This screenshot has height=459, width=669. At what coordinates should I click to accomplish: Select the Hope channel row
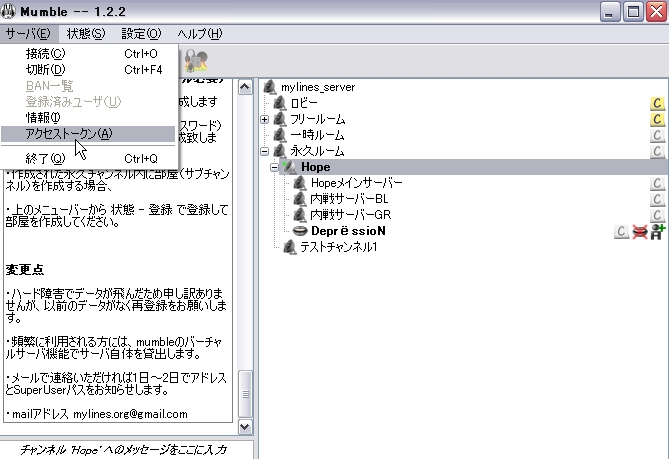(474, 167)
